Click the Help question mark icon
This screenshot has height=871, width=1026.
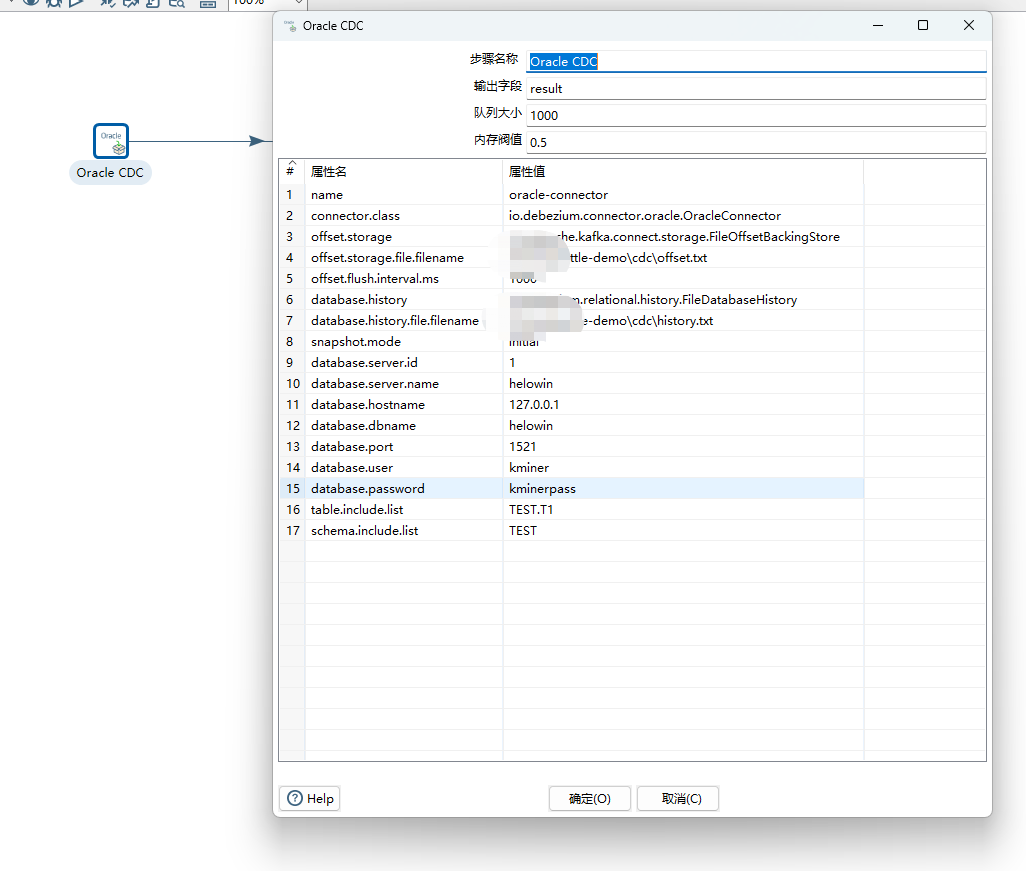[x=295, y=798]
